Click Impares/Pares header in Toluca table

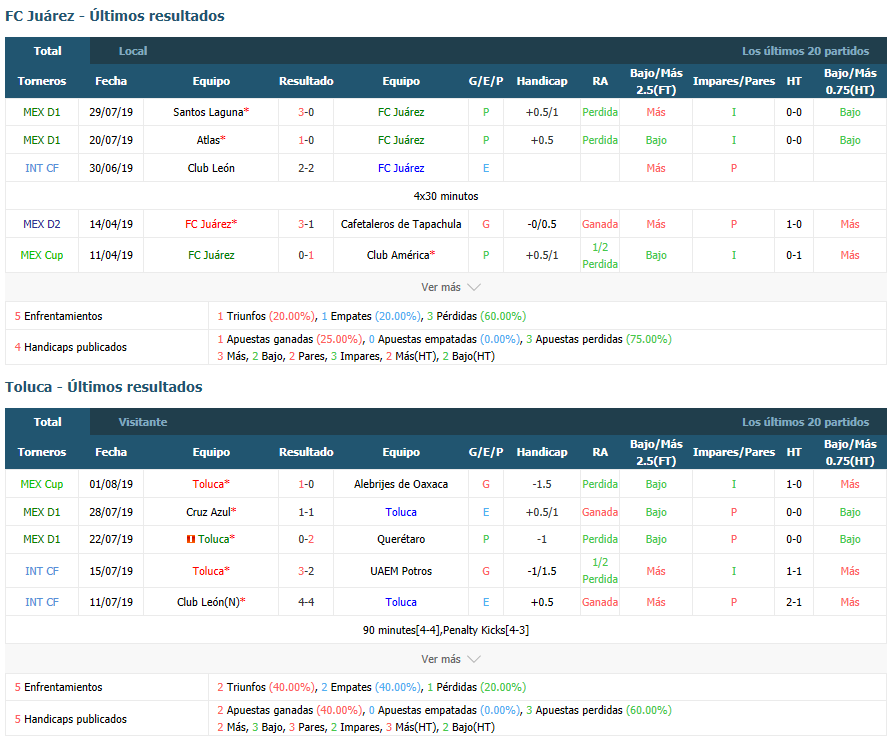733,452
